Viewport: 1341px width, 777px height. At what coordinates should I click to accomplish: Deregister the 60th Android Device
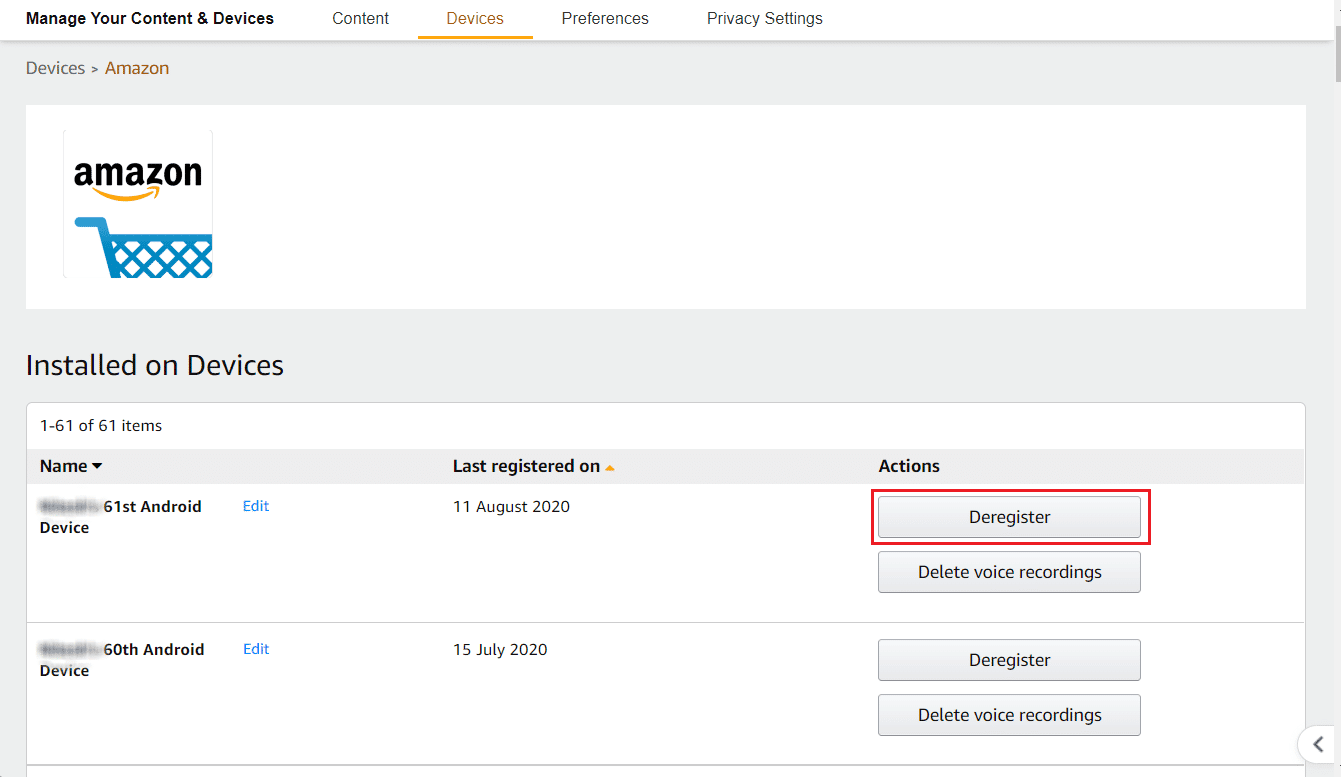click(x=1009, y=660)
